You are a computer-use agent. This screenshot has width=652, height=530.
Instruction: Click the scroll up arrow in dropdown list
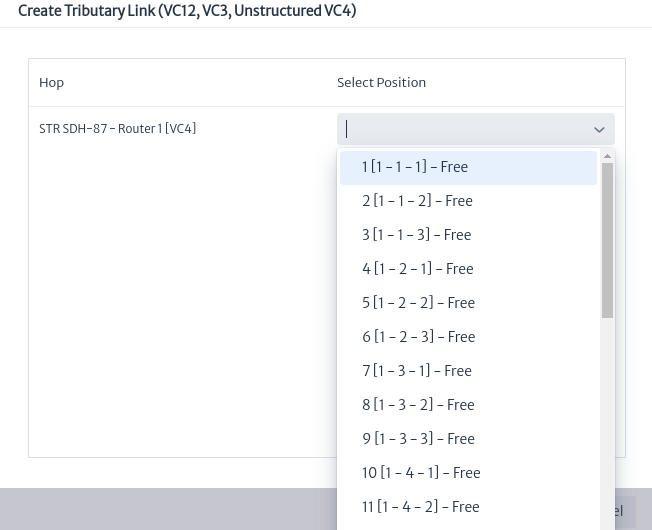(607, 156)
